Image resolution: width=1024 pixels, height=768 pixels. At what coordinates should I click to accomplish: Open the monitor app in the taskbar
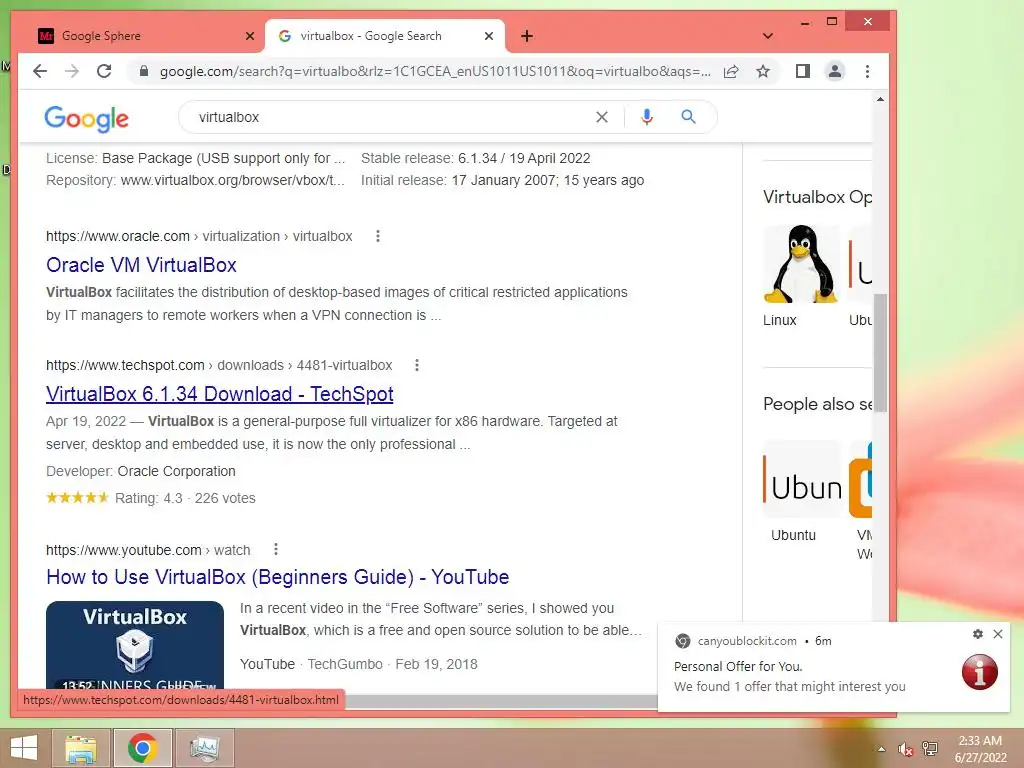(204, 748)
